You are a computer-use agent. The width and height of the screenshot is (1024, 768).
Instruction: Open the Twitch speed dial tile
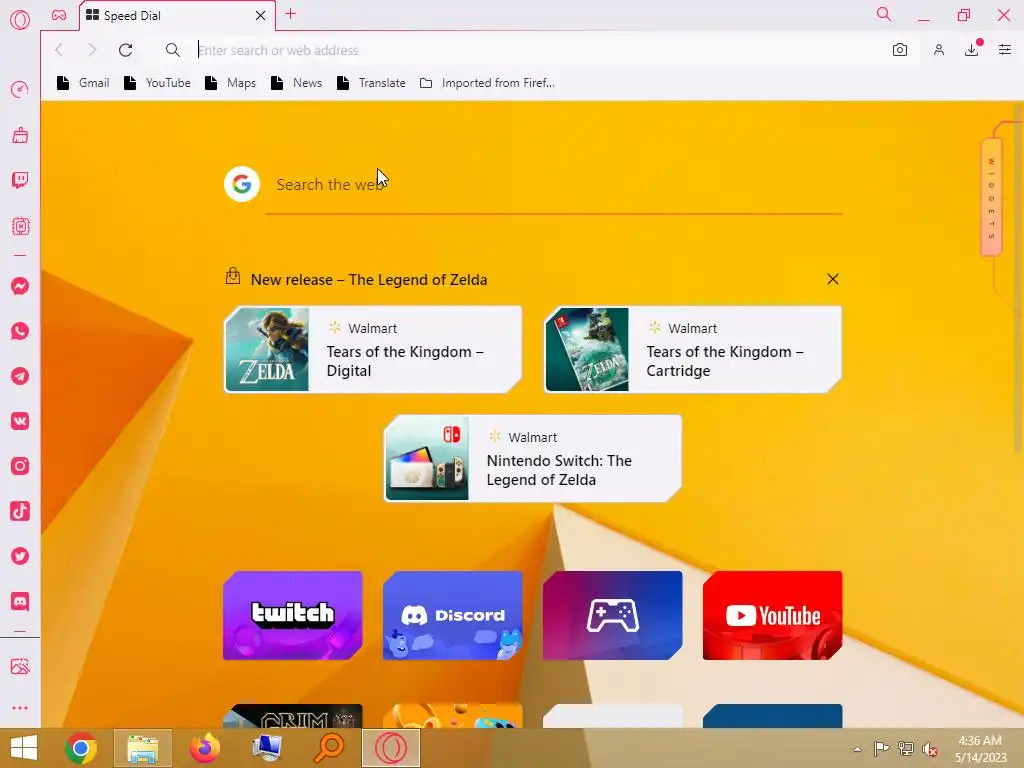click(x=293, y=615)
